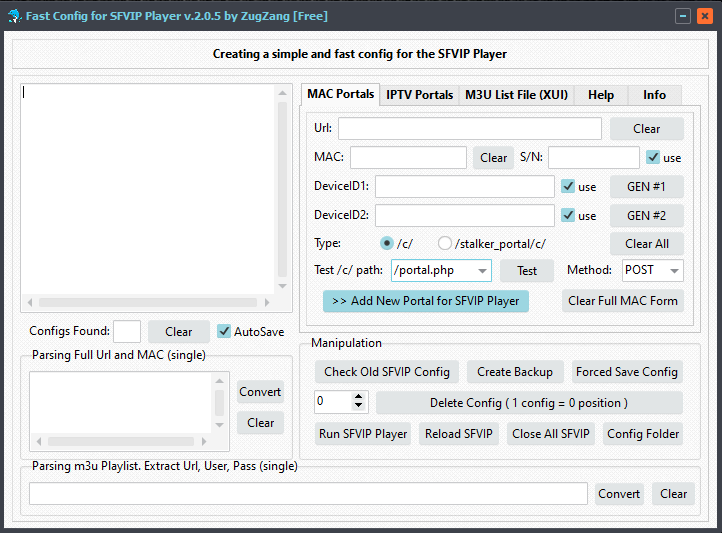
Task: Decrease the config position spinner
Action: [x=358, y=406]
